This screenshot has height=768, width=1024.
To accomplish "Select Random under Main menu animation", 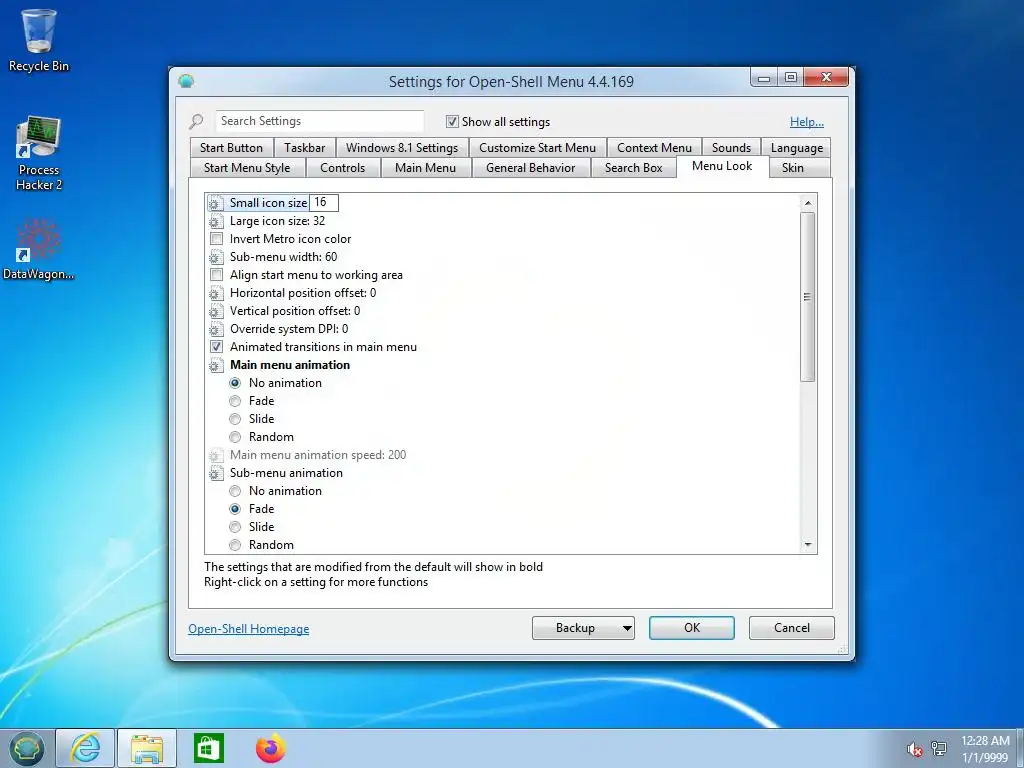I will click(x=235, y=437).
